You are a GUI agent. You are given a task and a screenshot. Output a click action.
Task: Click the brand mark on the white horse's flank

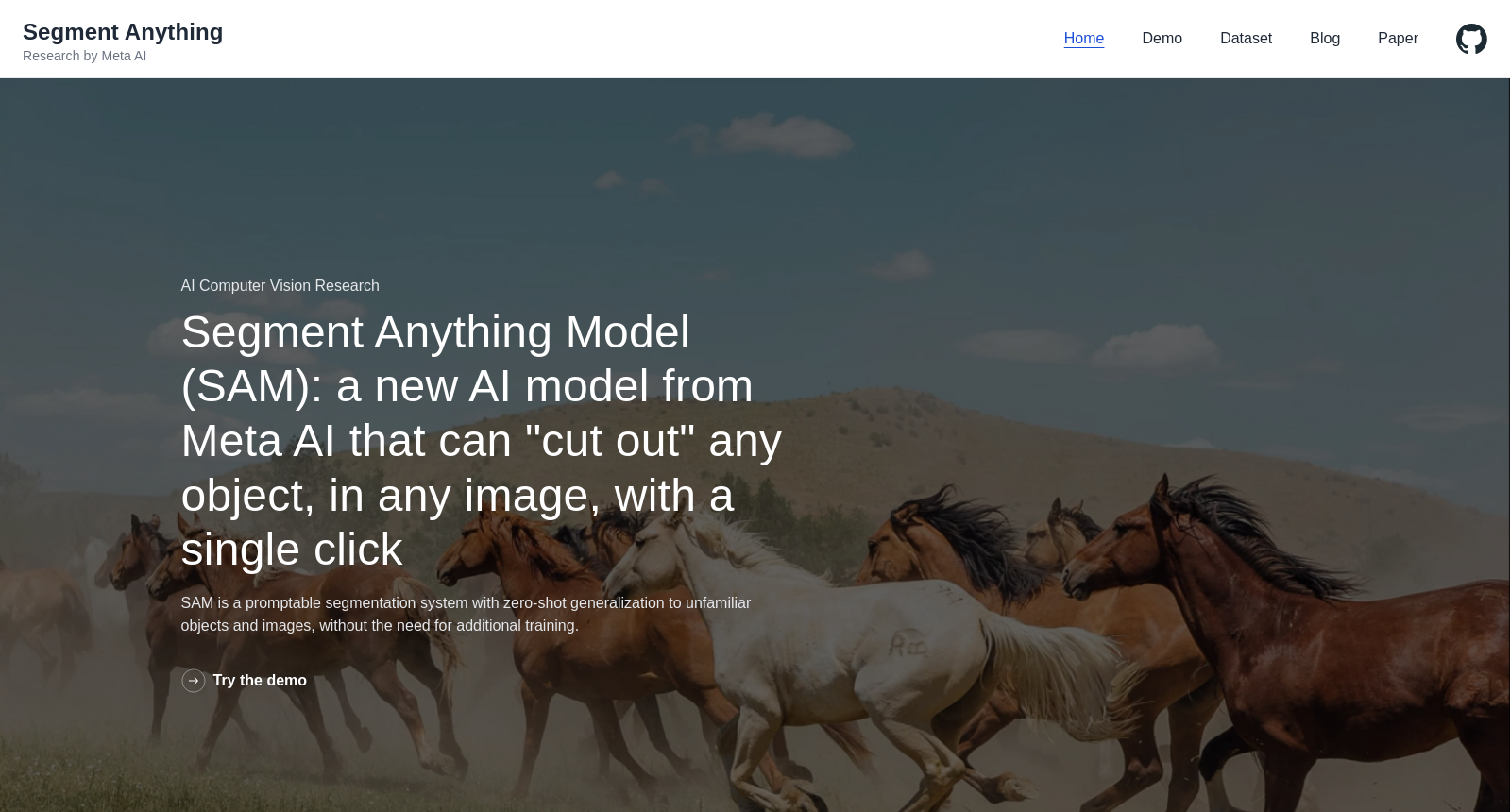point(907,646)
